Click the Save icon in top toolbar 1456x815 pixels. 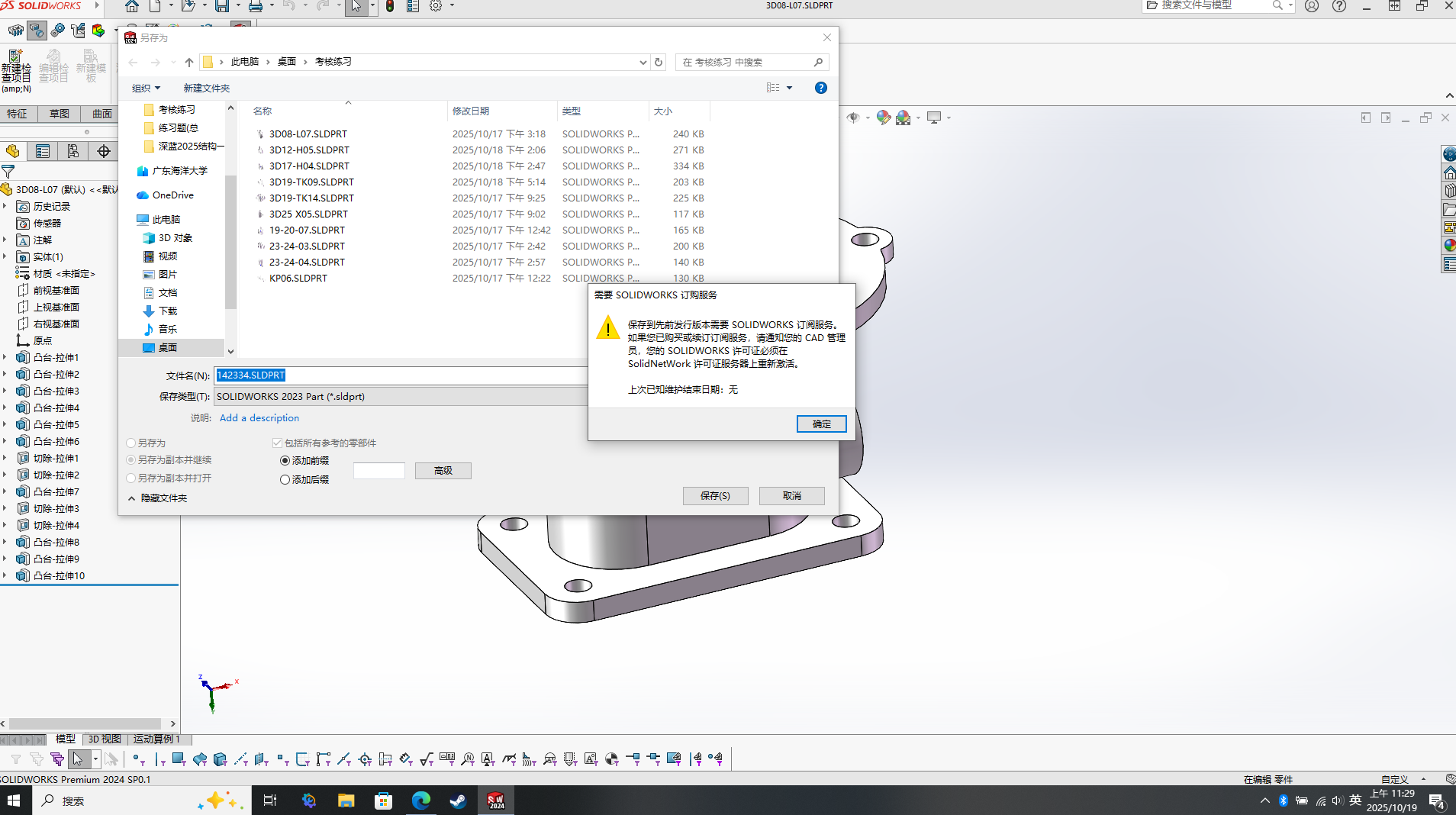coord(222,6)
